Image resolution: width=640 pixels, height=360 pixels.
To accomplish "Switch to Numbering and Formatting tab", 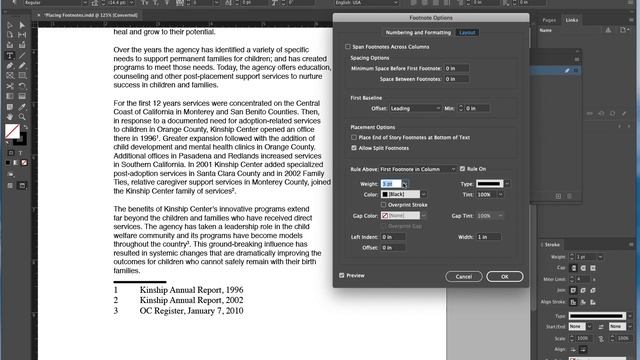I will point(418,33).
